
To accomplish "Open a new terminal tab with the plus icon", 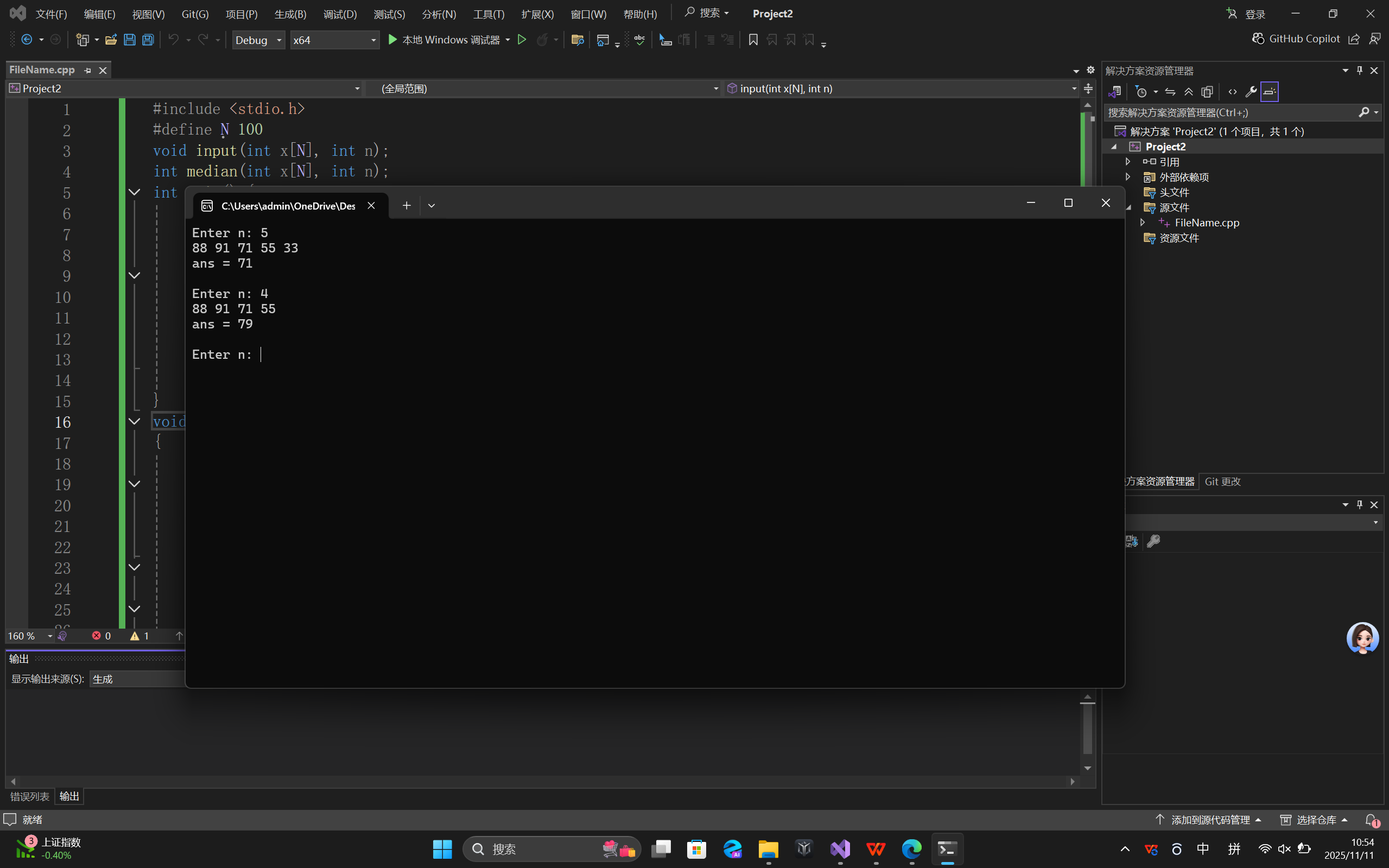I will click(407, 206).
